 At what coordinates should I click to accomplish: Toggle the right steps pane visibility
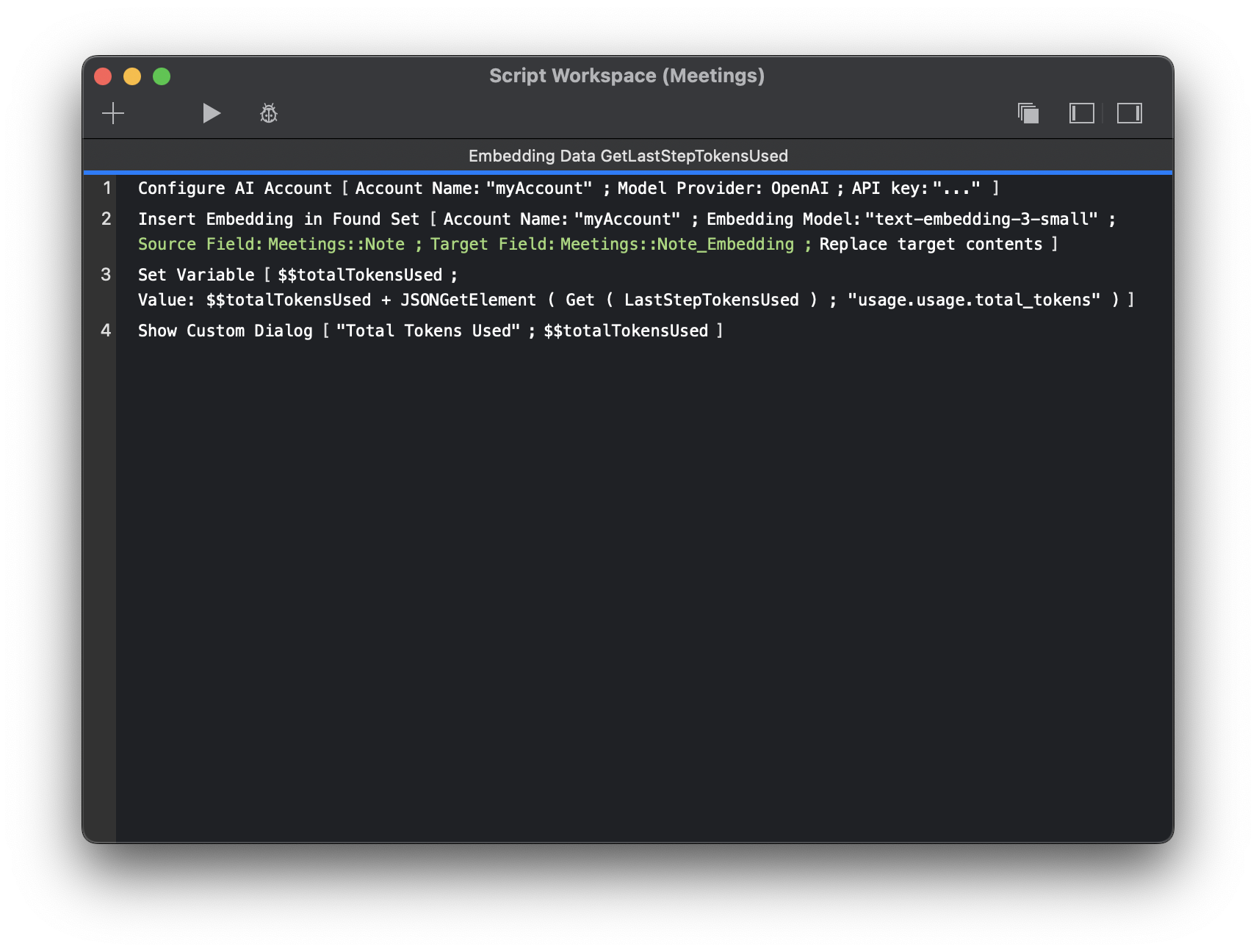point(1129,114)
